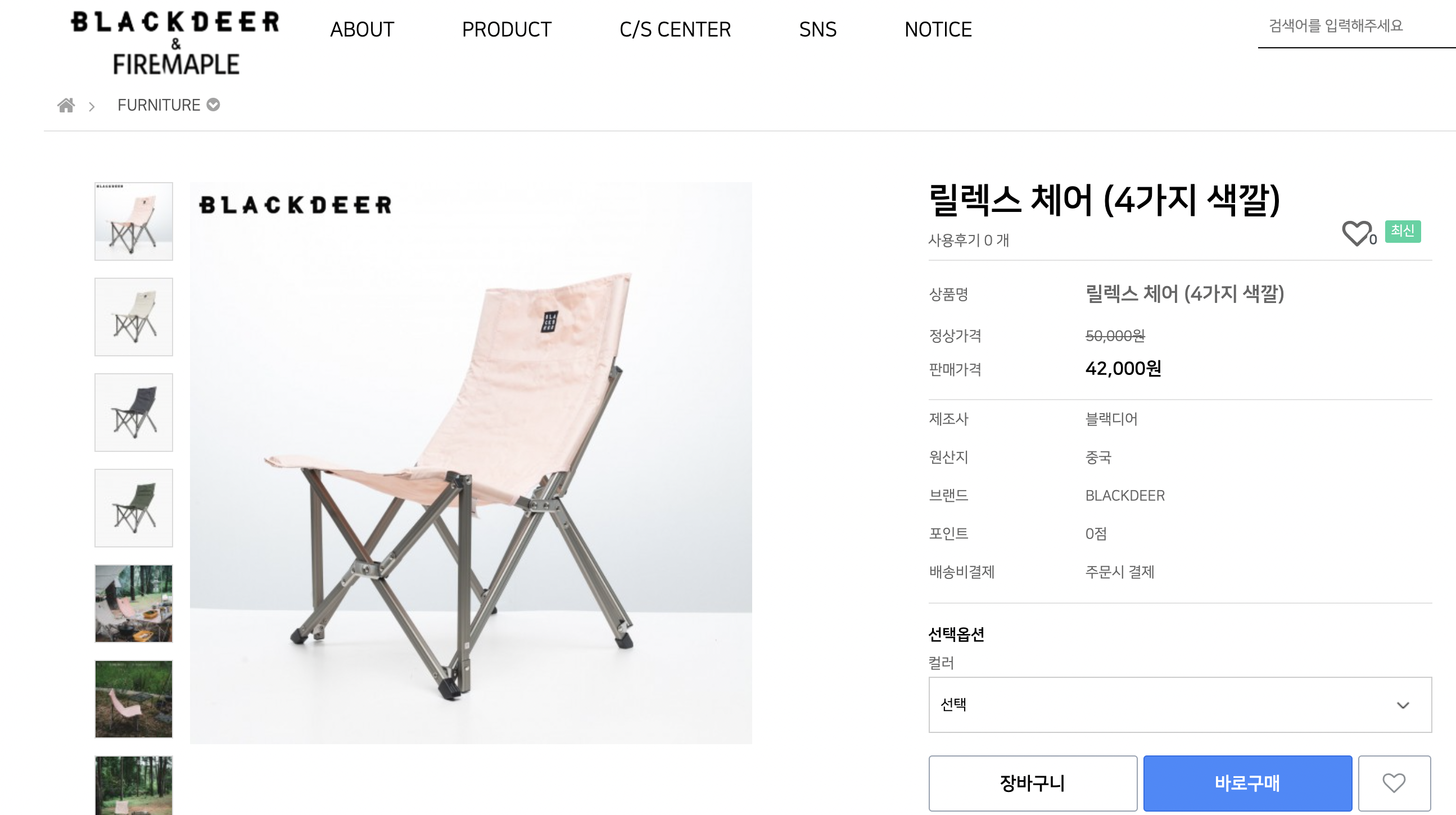Open the NOTICE menu

pyautogui.click(x=938, y=29)
